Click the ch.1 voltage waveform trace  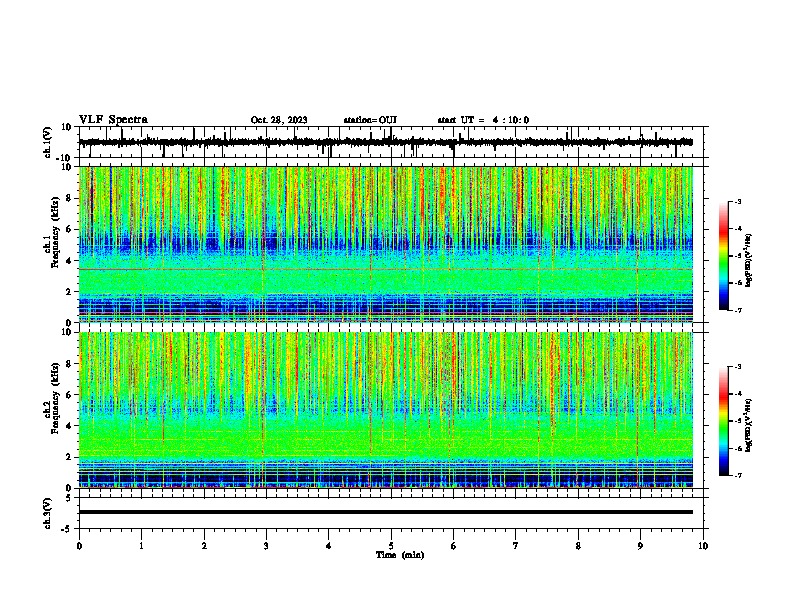coord(385,142)
